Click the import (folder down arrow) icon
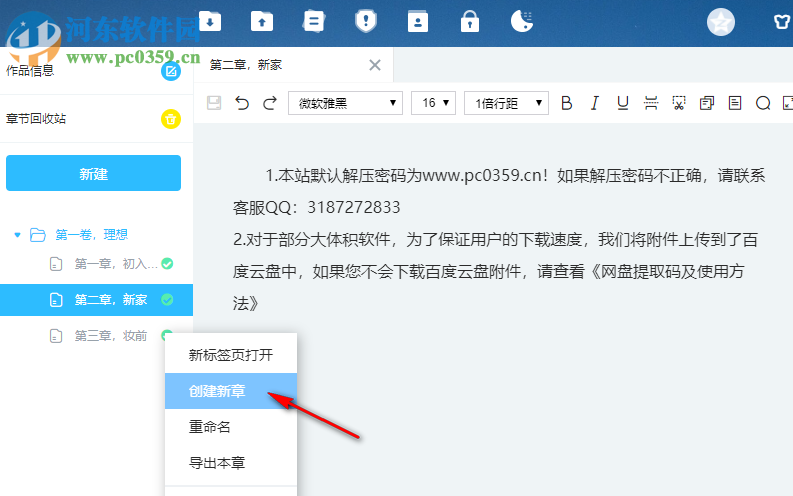Image resolution: width=793 pixels, height=496 pixels. (210, 22)
